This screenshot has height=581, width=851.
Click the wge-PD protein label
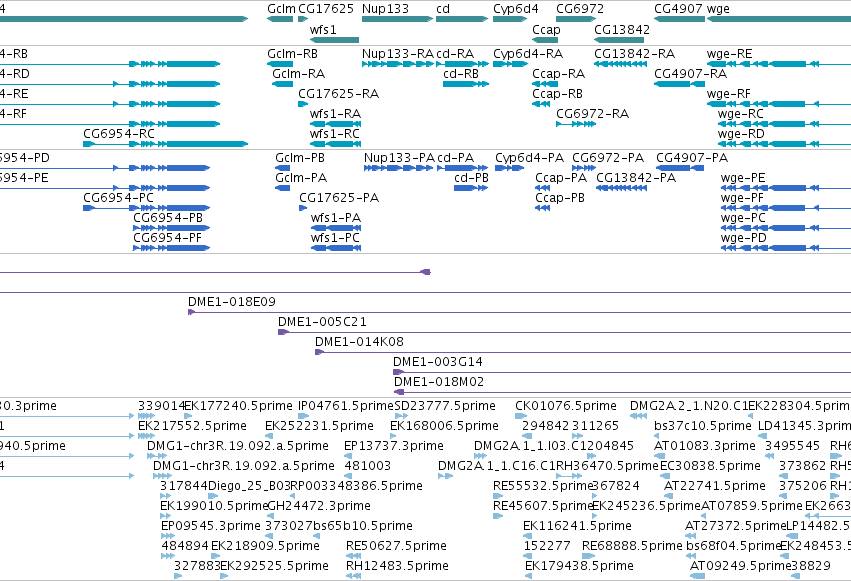click(x=744, y=238)
